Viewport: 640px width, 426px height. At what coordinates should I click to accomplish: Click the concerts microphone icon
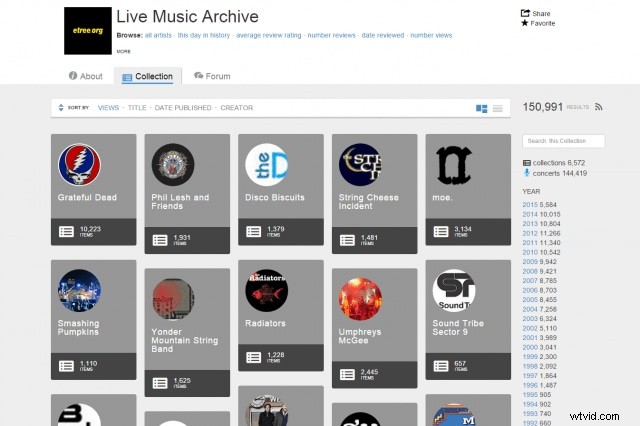point(527,173)
